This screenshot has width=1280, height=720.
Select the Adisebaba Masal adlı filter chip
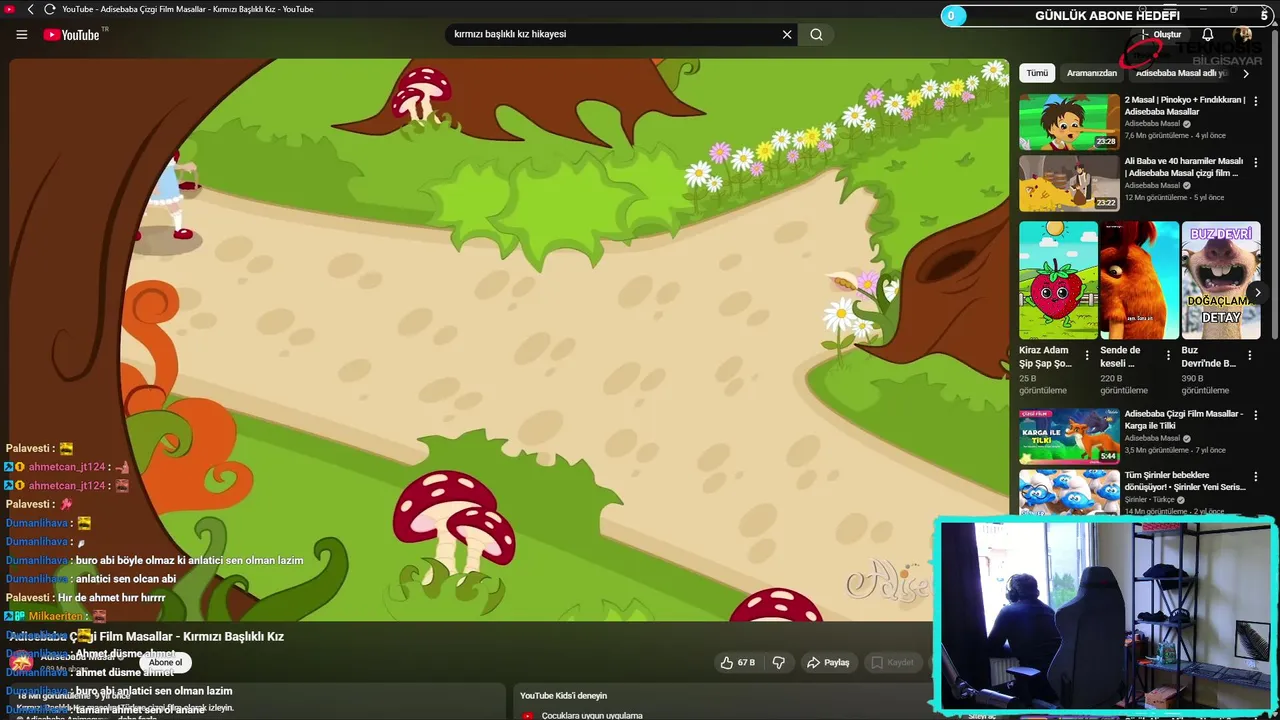(1181, 73)
